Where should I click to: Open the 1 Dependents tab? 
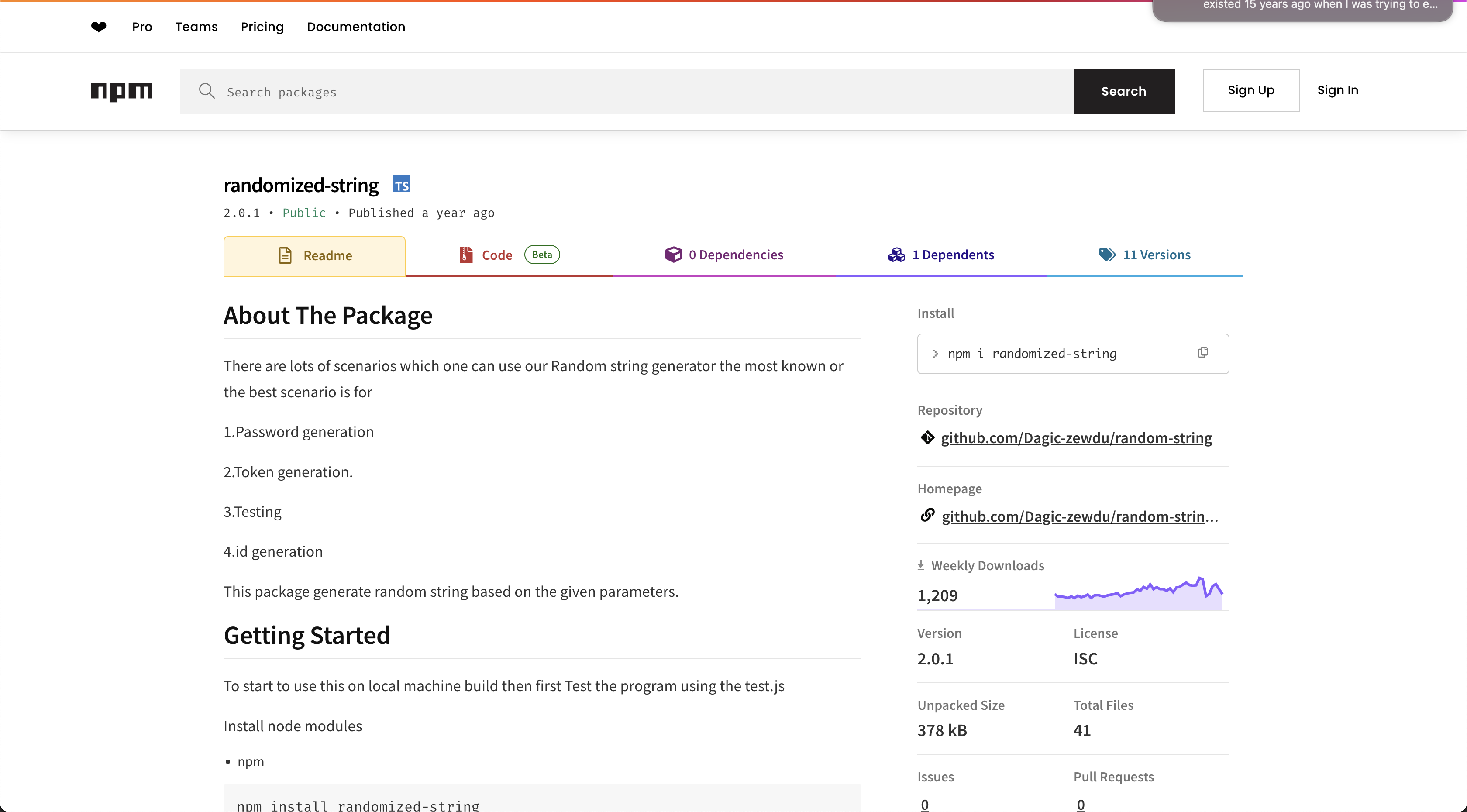(x=941, y=256)
